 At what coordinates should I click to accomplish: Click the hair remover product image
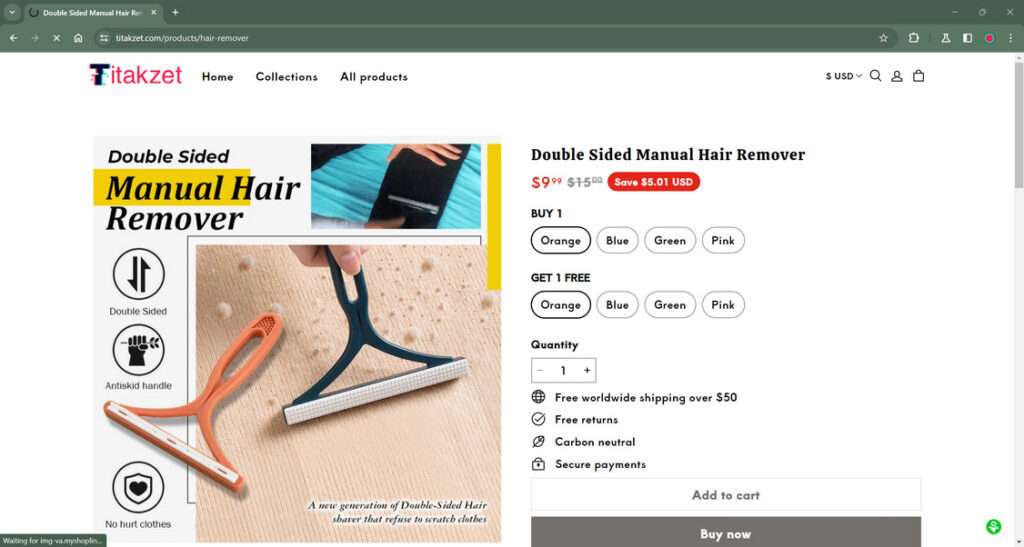[x=297, y=339]
